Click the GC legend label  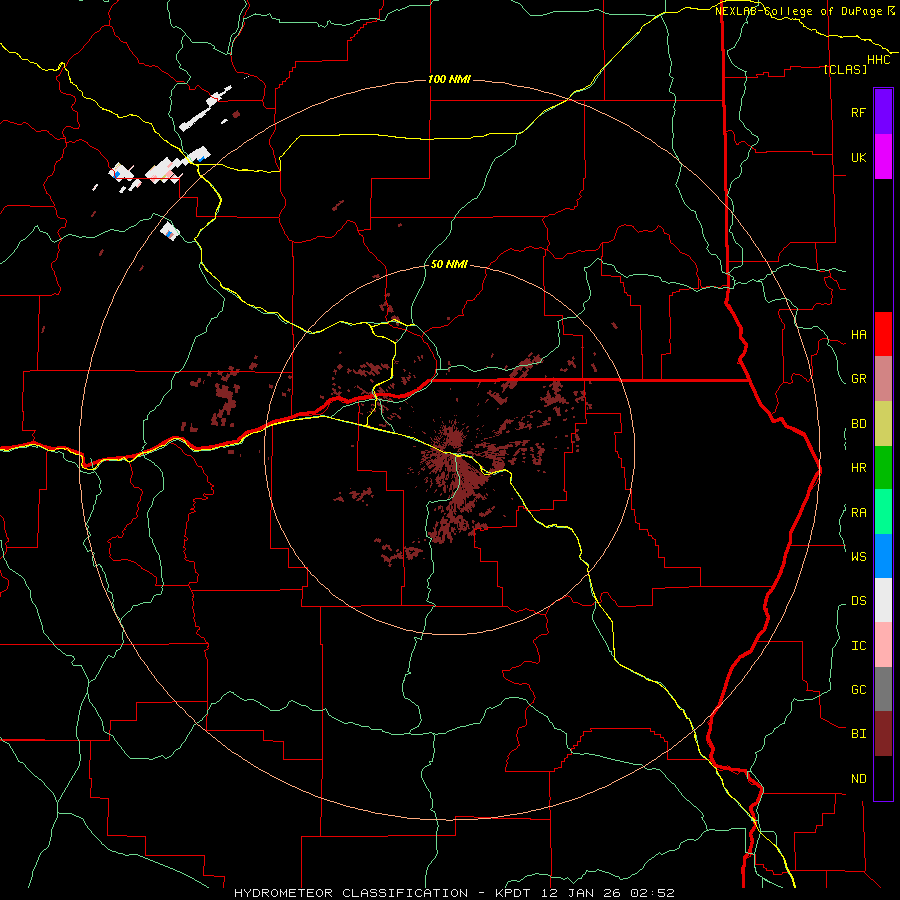click(858, 689)
